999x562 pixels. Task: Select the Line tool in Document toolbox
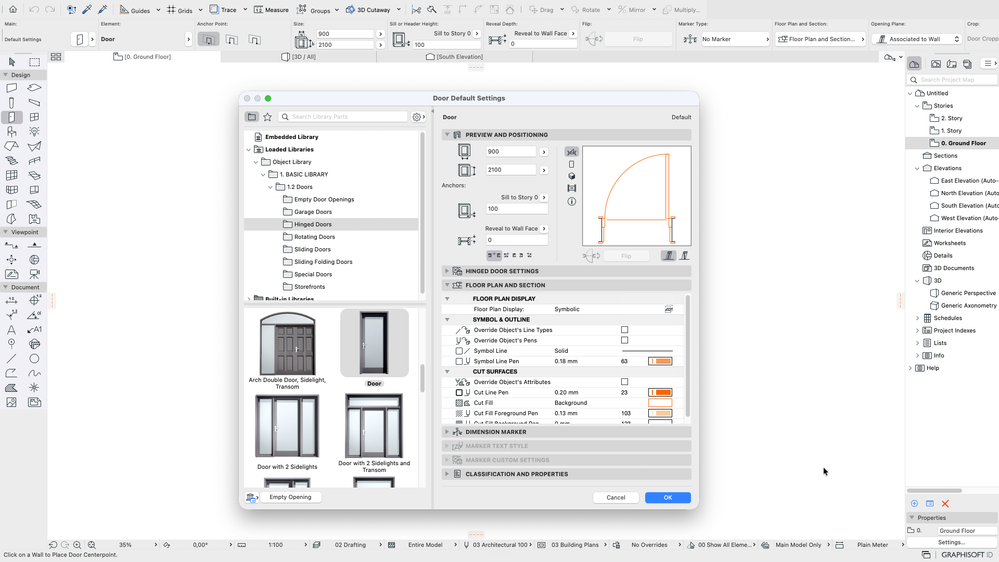[x=11, y=359]
